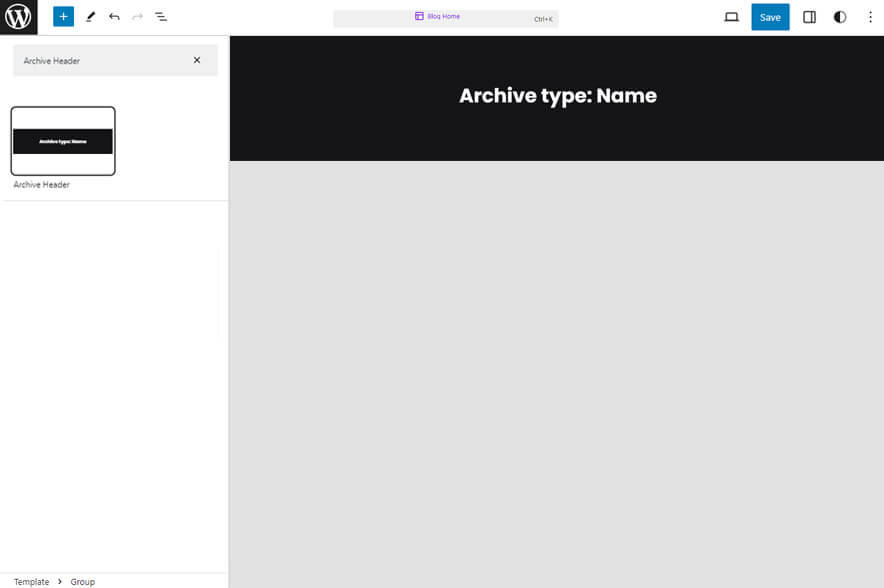Open the Blog Home command palette
The height and width of the screenshot is (588, 884).
445,17
